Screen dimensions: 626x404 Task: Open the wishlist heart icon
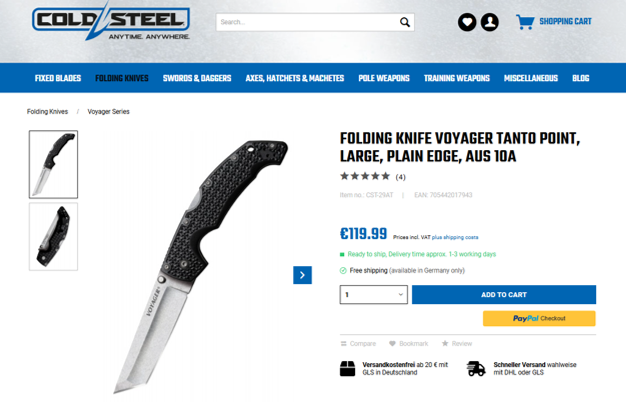pos(467,22)
